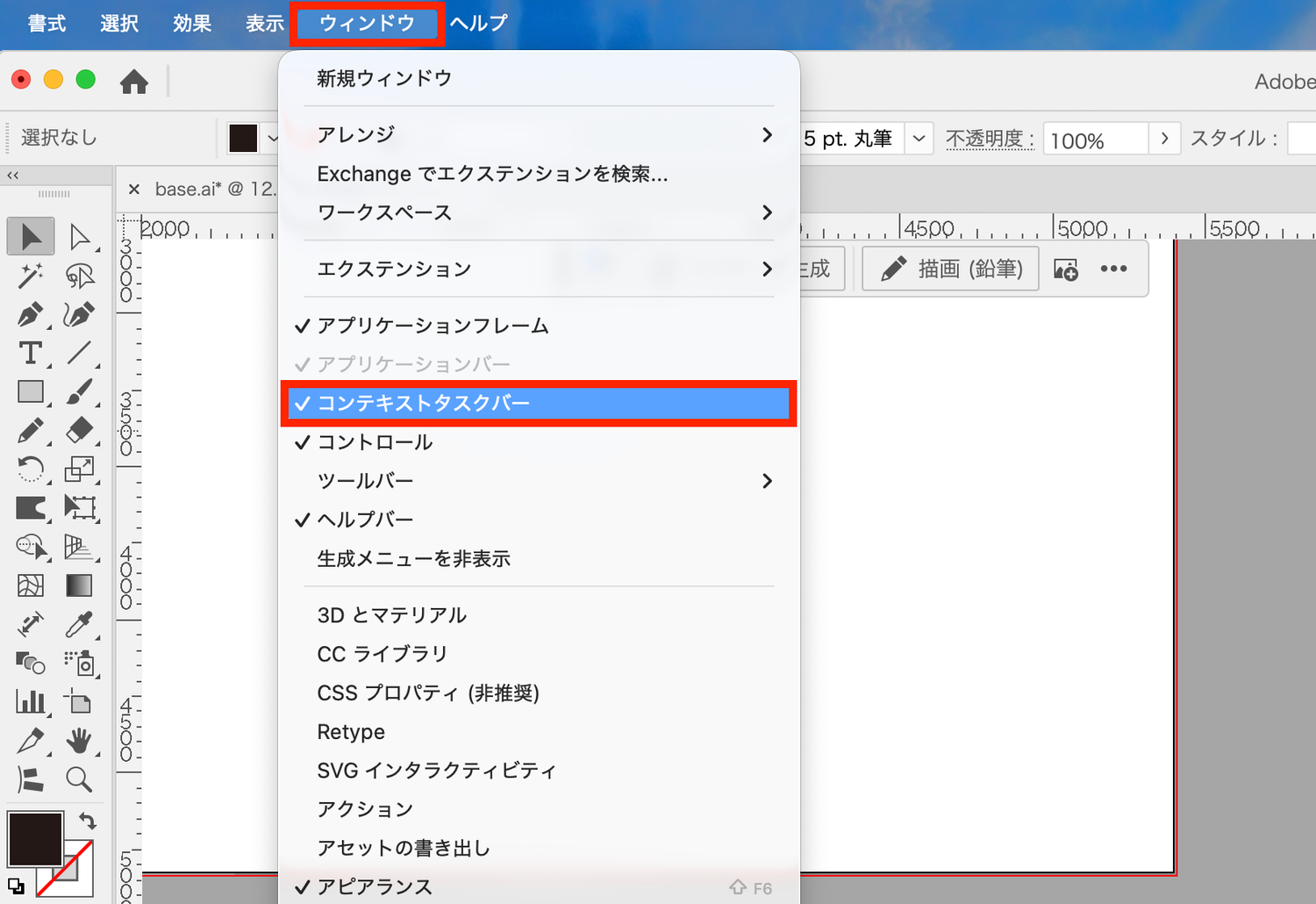The width and height of the screenshot is (1316, 904).
Task: Select the Paintbrush tool
Action: [80, 391]
